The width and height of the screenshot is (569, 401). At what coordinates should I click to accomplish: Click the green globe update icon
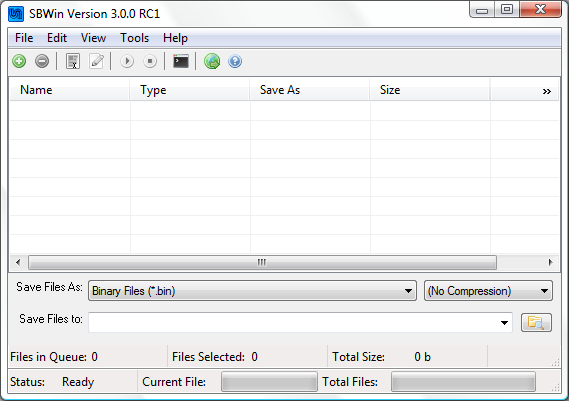(x=212, y=61)
